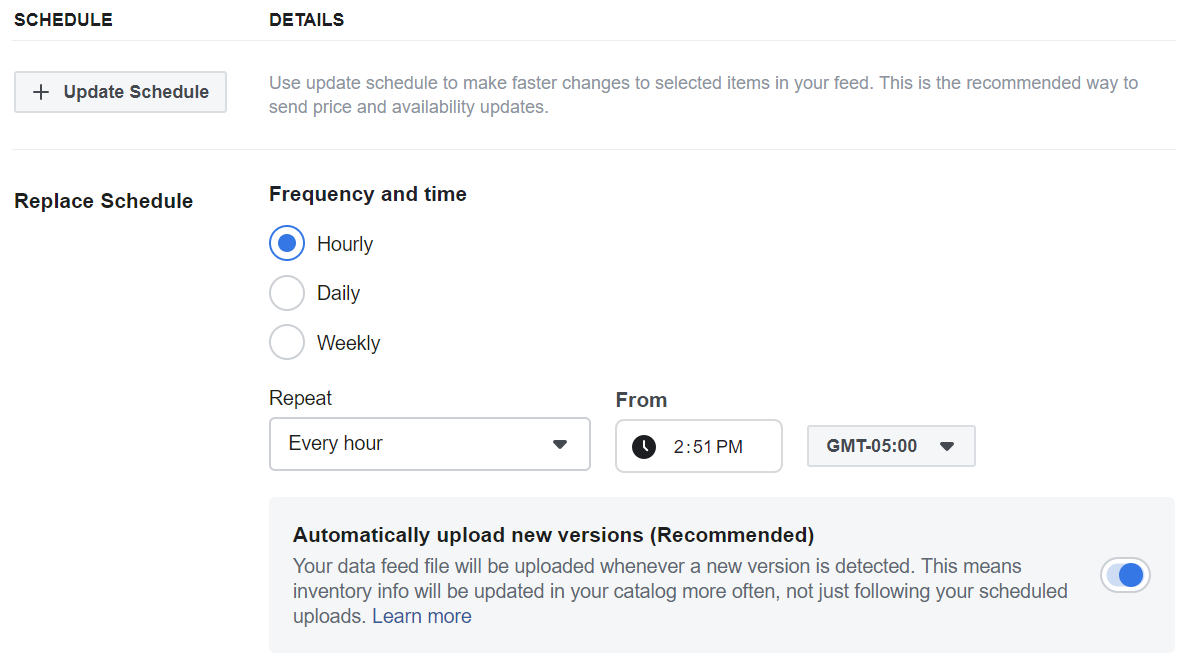Click the Replace Schedule heading

(103, 201)
